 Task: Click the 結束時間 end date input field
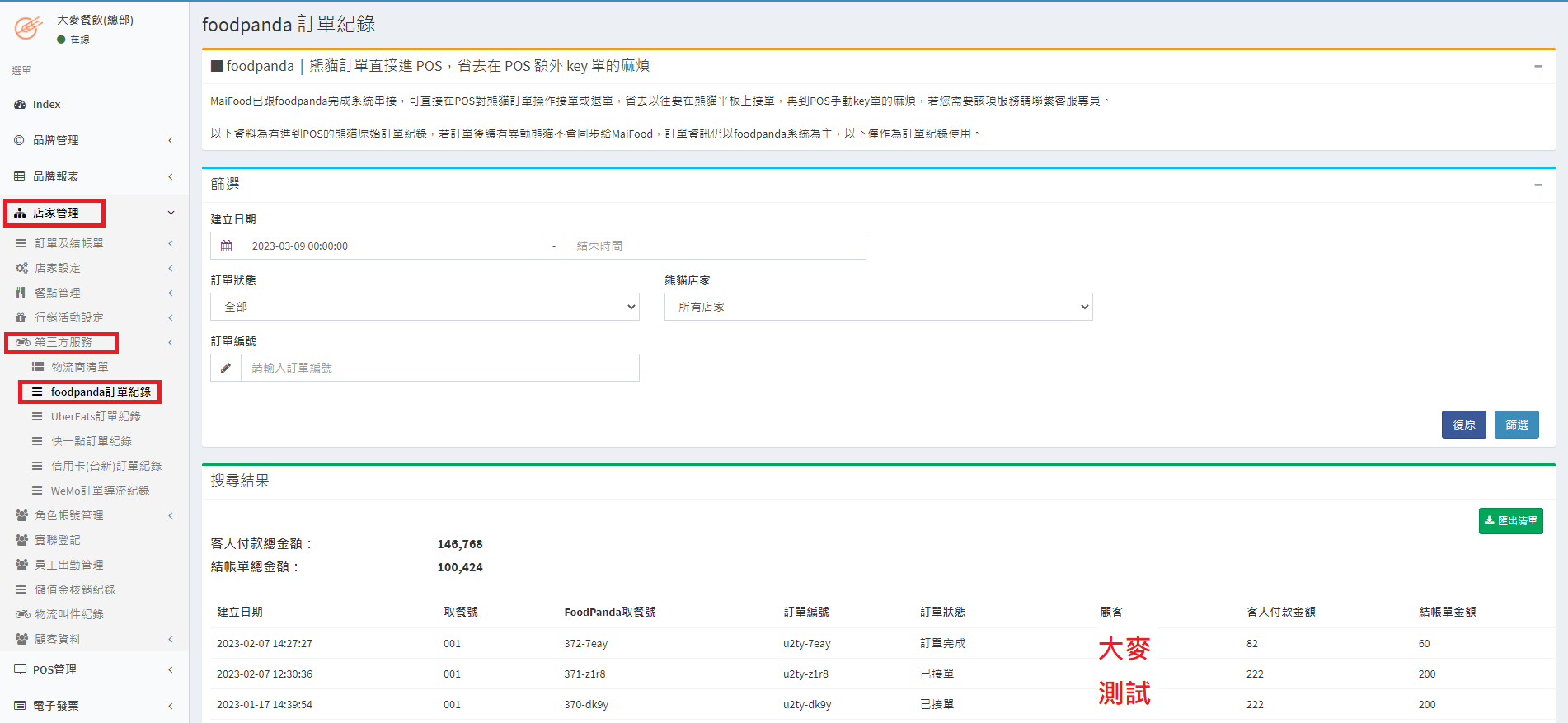(x=715, y=246)
